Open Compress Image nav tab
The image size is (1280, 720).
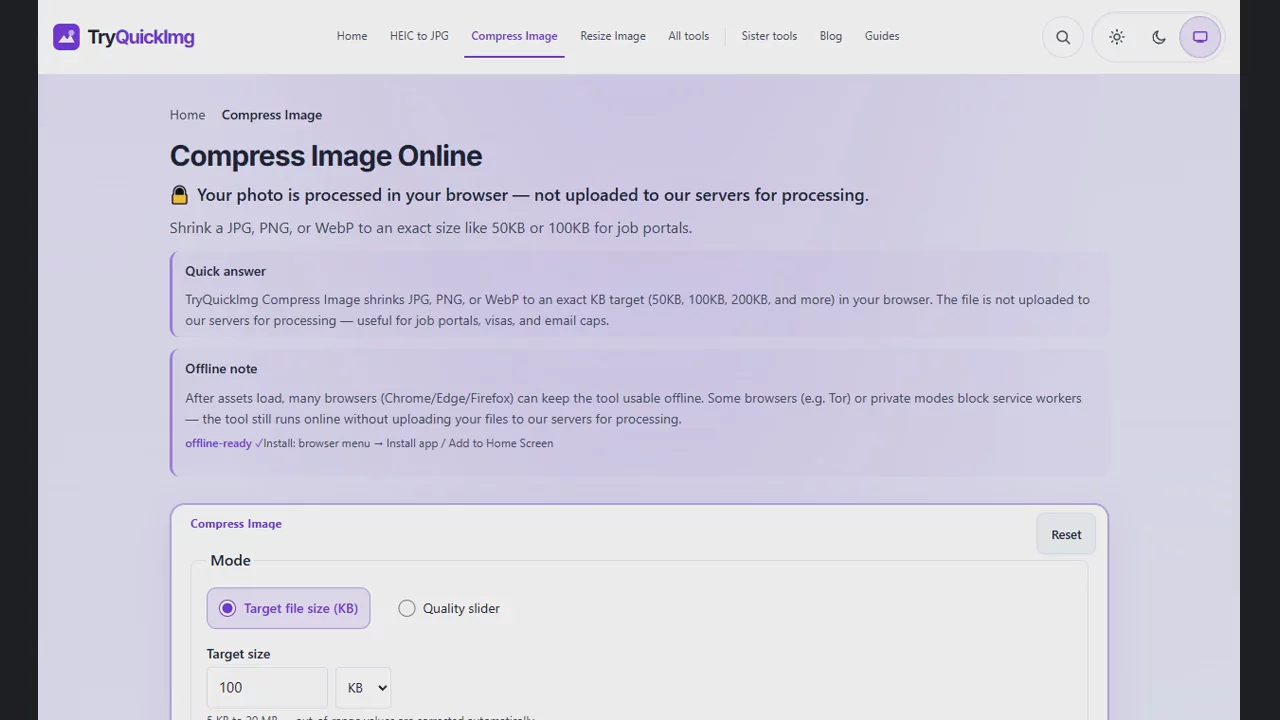[x=514, y=36]
